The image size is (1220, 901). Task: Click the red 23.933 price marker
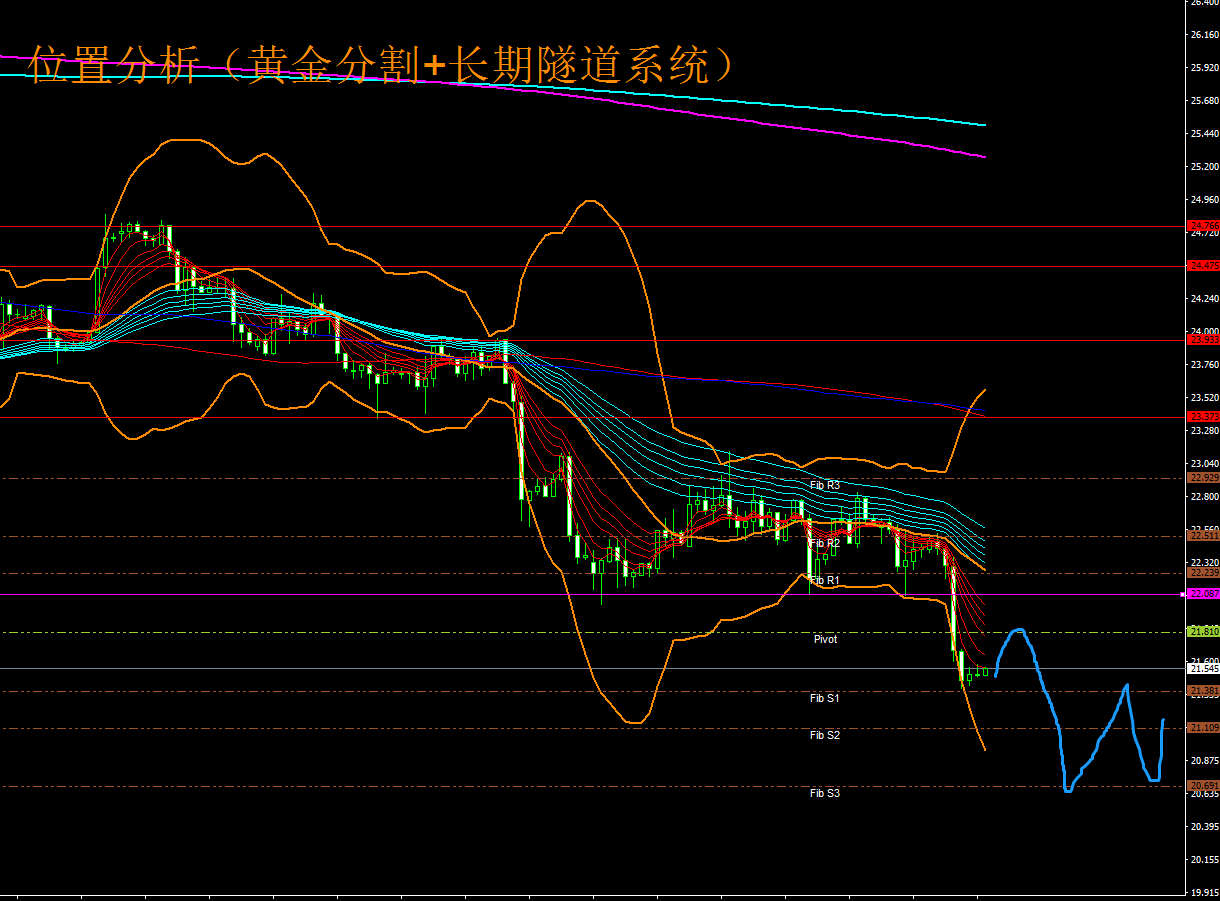coord(1202,340)
